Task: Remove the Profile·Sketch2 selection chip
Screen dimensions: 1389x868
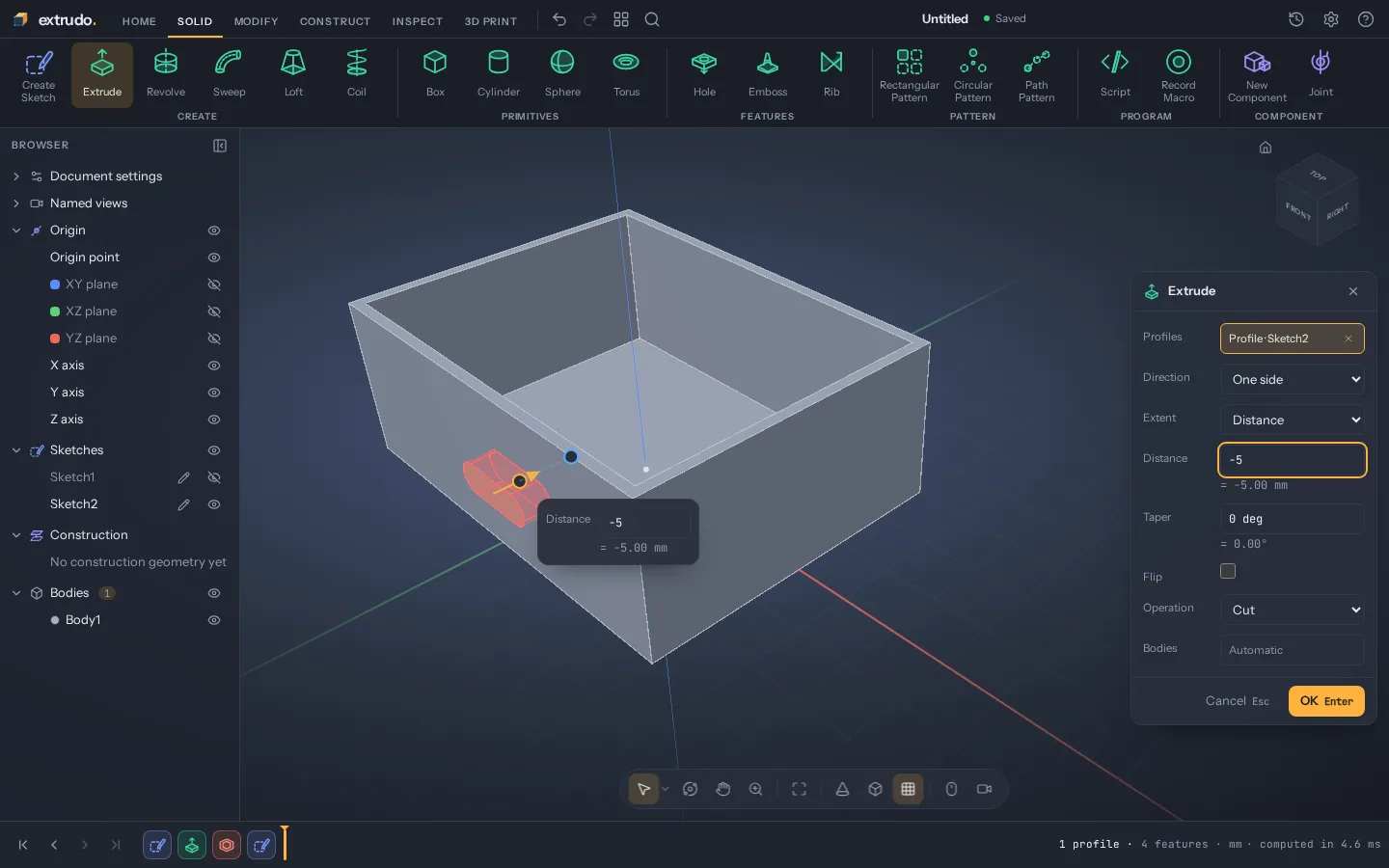Action: [1348, 339]
